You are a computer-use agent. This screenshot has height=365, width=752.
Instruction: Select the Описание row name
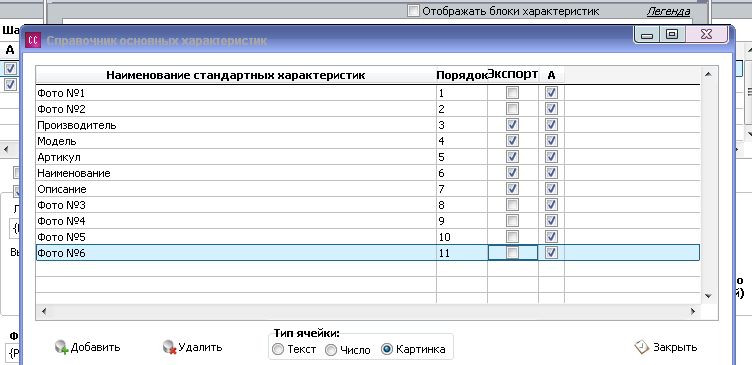[236, 189]
